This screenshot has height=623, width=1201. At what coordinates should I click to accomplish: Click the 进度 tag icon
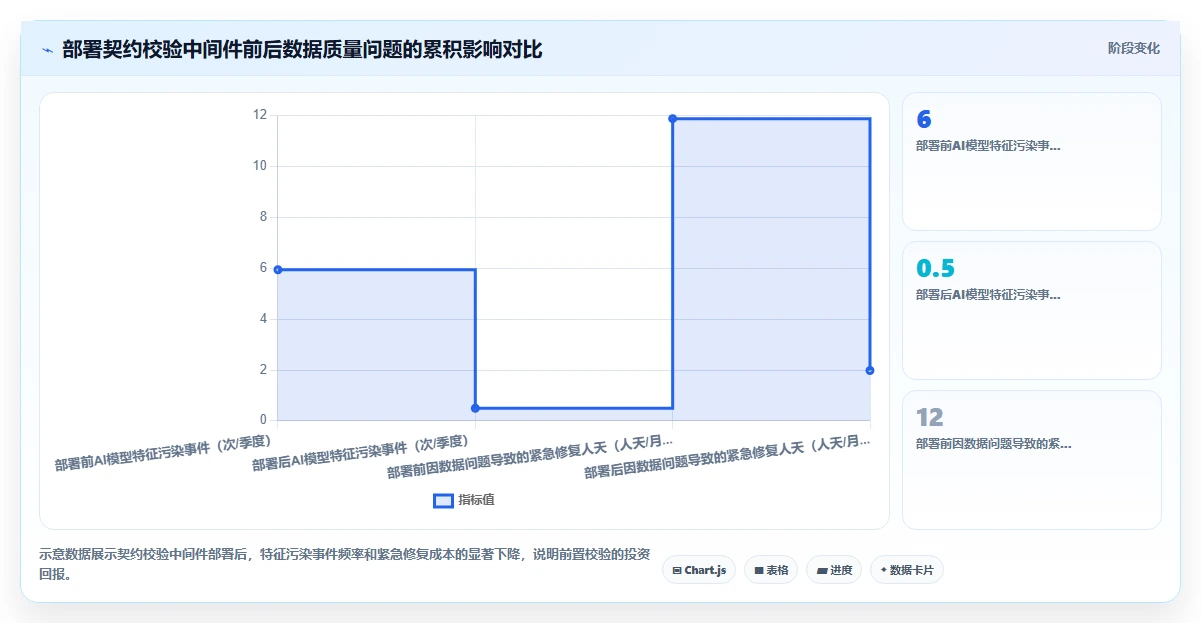(822, 570)
